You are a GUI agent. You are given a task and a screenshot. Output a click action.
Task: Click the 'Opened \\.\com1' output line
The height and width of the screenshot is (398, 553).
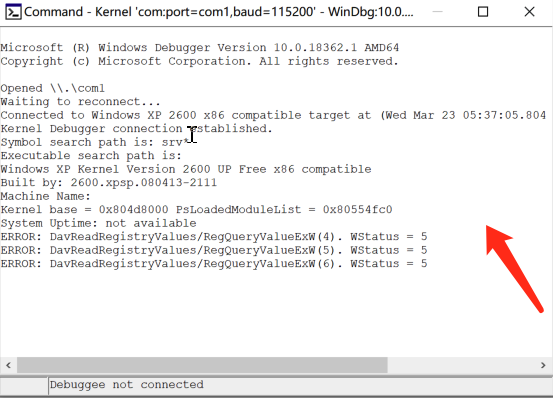pos(53,88)
